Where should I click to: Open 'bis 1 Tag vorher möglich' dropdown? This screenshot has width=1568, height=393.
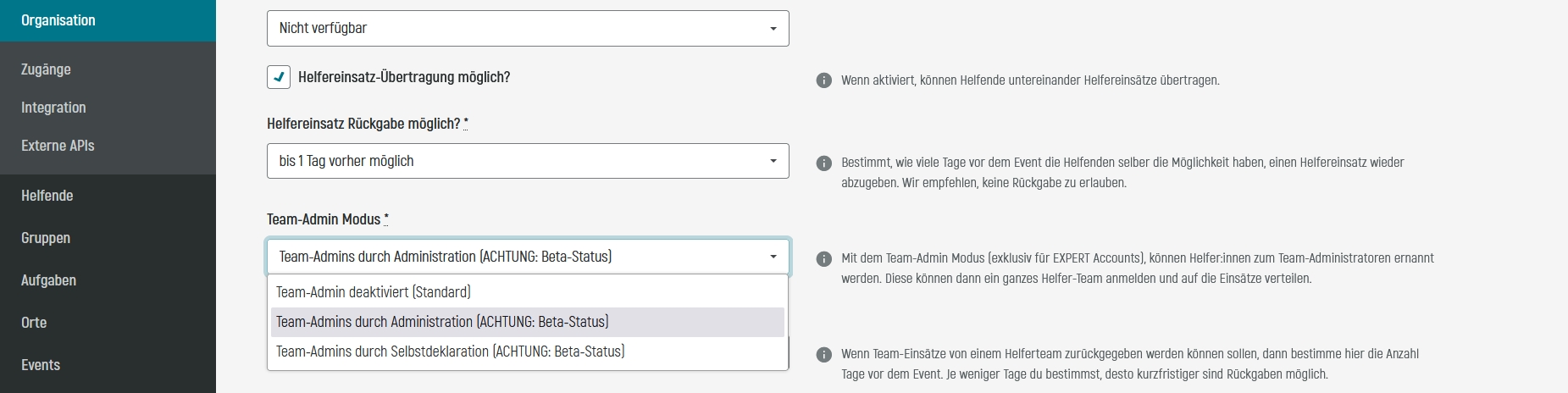click(528, 161)
